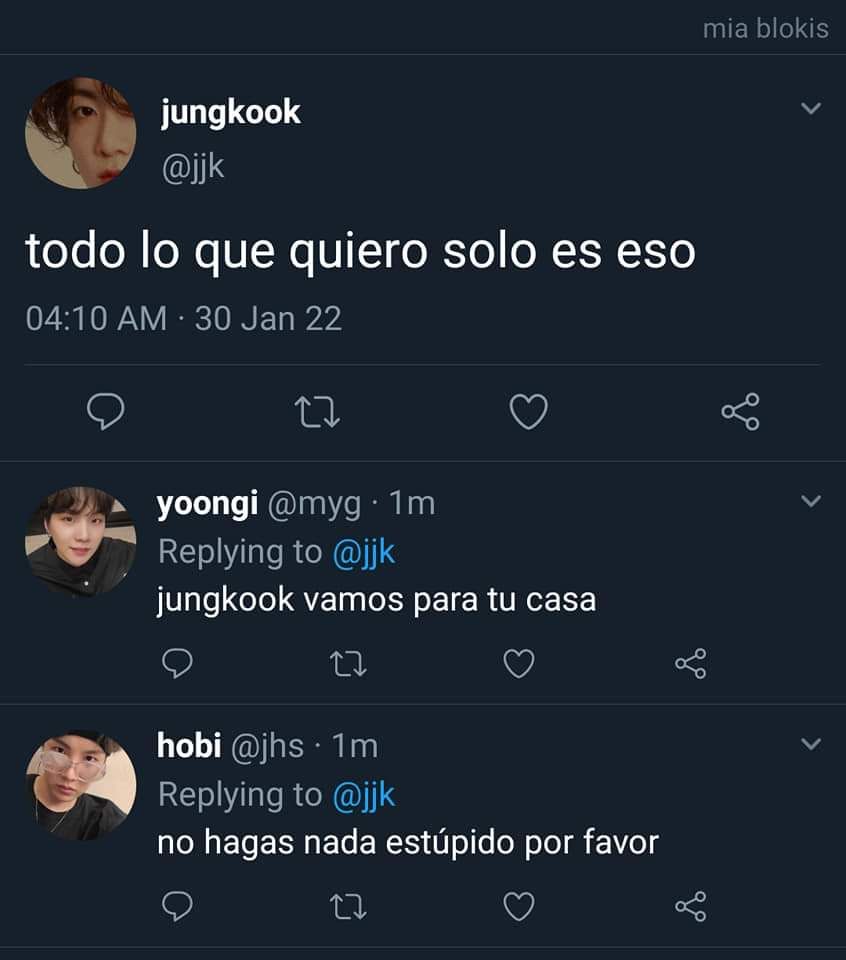Open hobi's profile avatar
The image size is (846, 960).
(81, 785)
